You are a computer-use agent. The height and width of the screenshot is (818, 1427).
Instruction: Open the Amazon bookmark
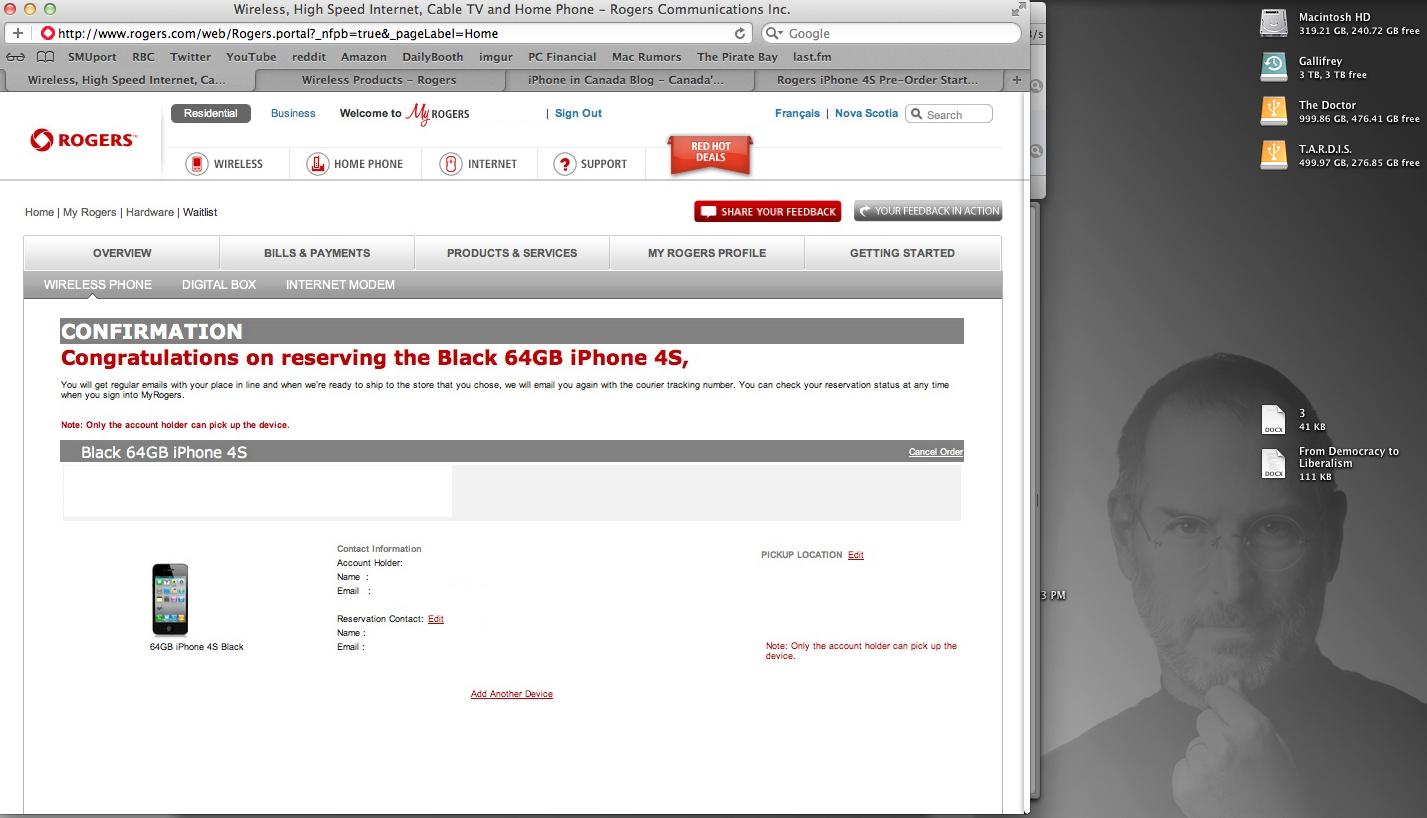(364, 57)
